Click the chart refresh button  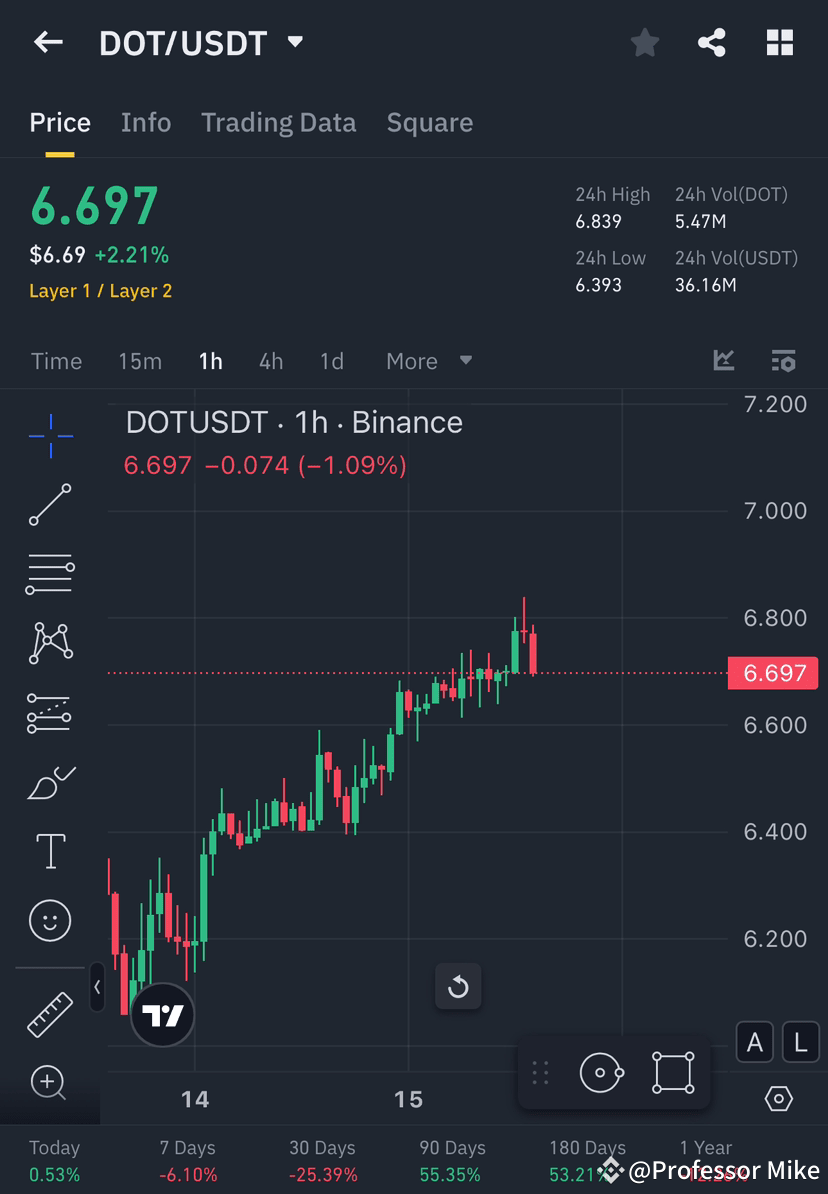click(x=458, y=986)
